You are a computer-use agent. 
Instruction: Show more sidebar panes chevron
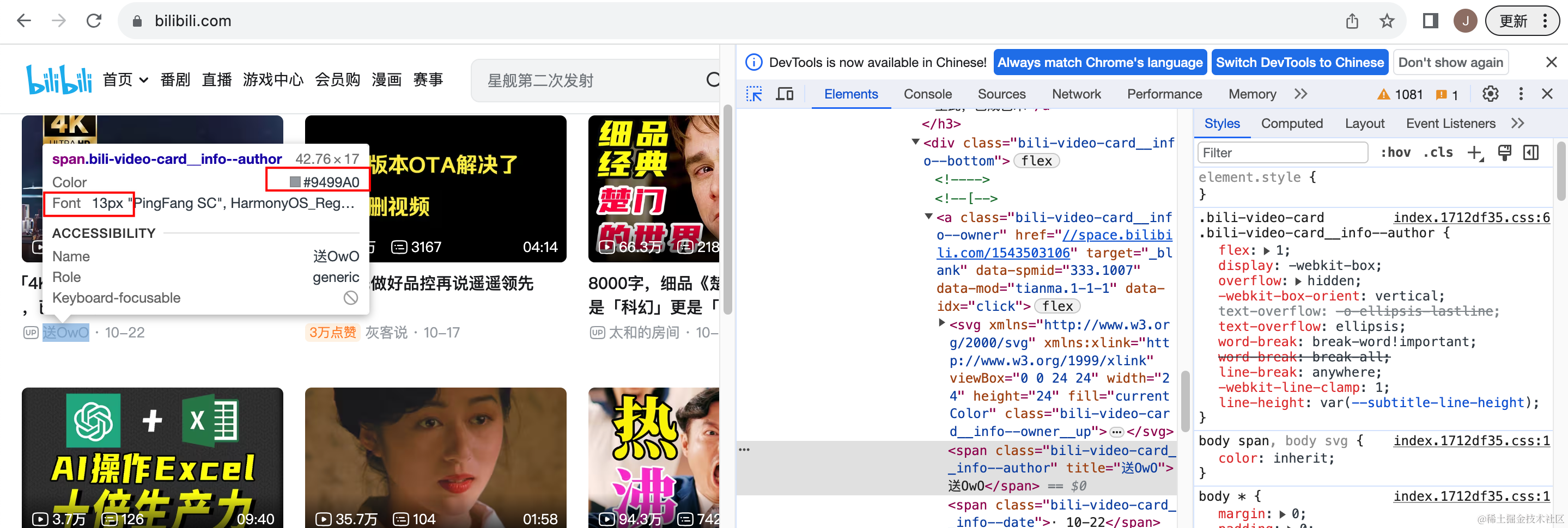(x=1517, y=124)
